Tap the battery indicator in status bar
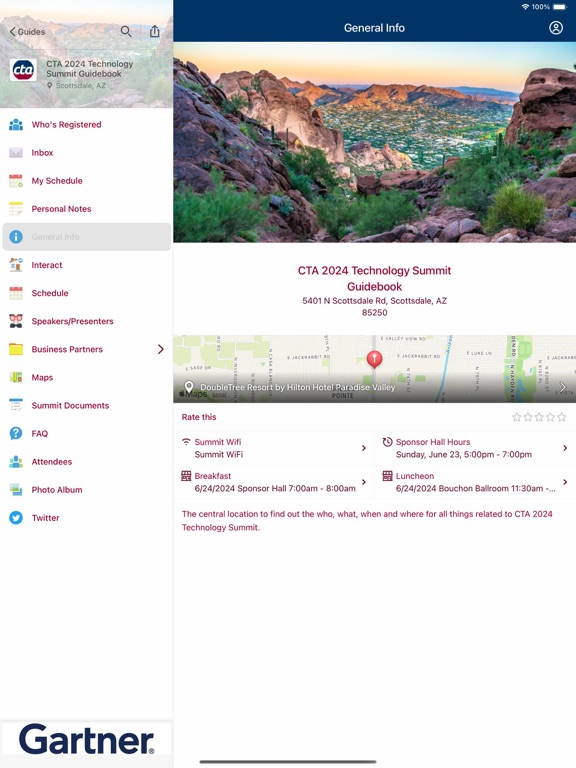576x768 pixels. [x=560, y=7]
